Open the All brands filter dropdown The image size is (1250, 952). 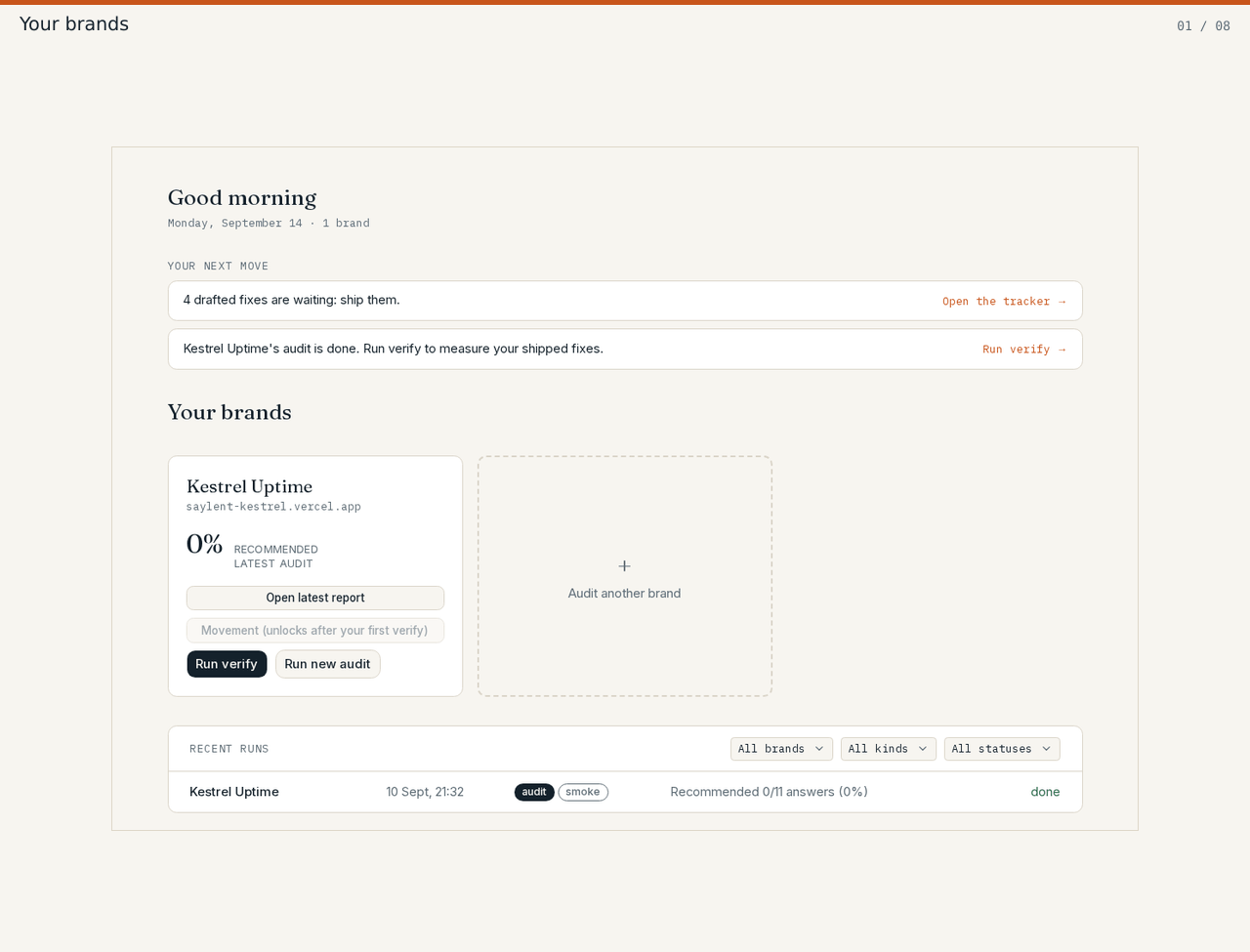pyautogui.click(x=781, y=749)
